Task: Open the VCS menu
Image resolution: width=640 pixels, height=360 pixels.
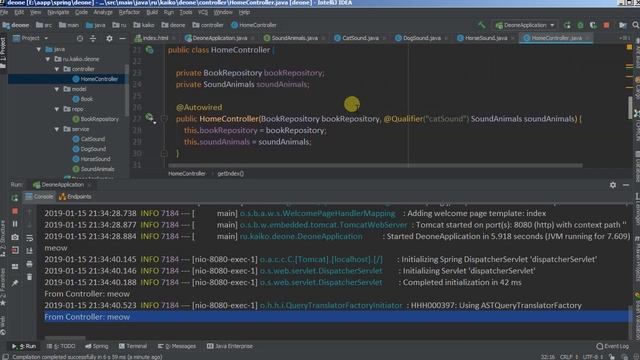Action: [203, 12]
